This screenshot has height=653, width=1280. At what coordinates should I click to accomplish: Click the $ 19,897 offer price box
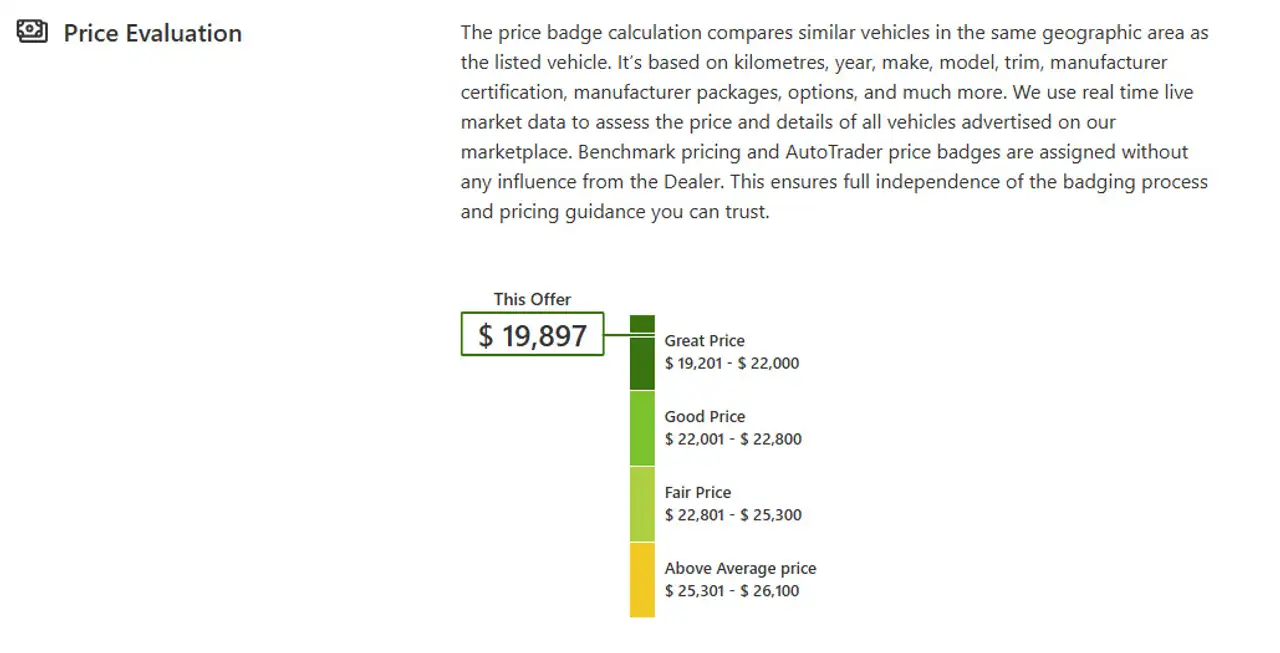(x=532, y=335)
